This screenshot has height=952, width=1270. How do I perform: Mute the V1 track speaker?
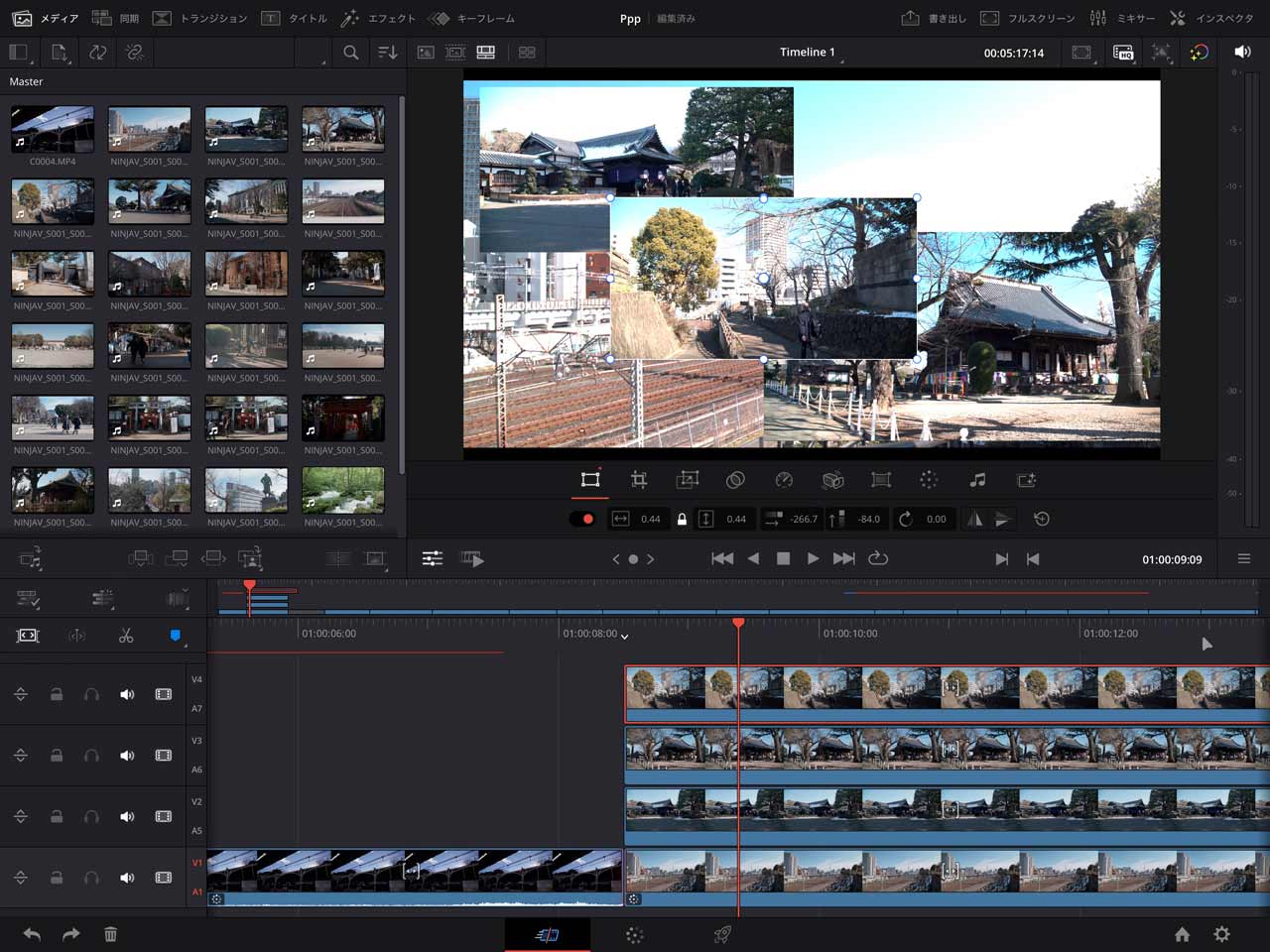127,878
